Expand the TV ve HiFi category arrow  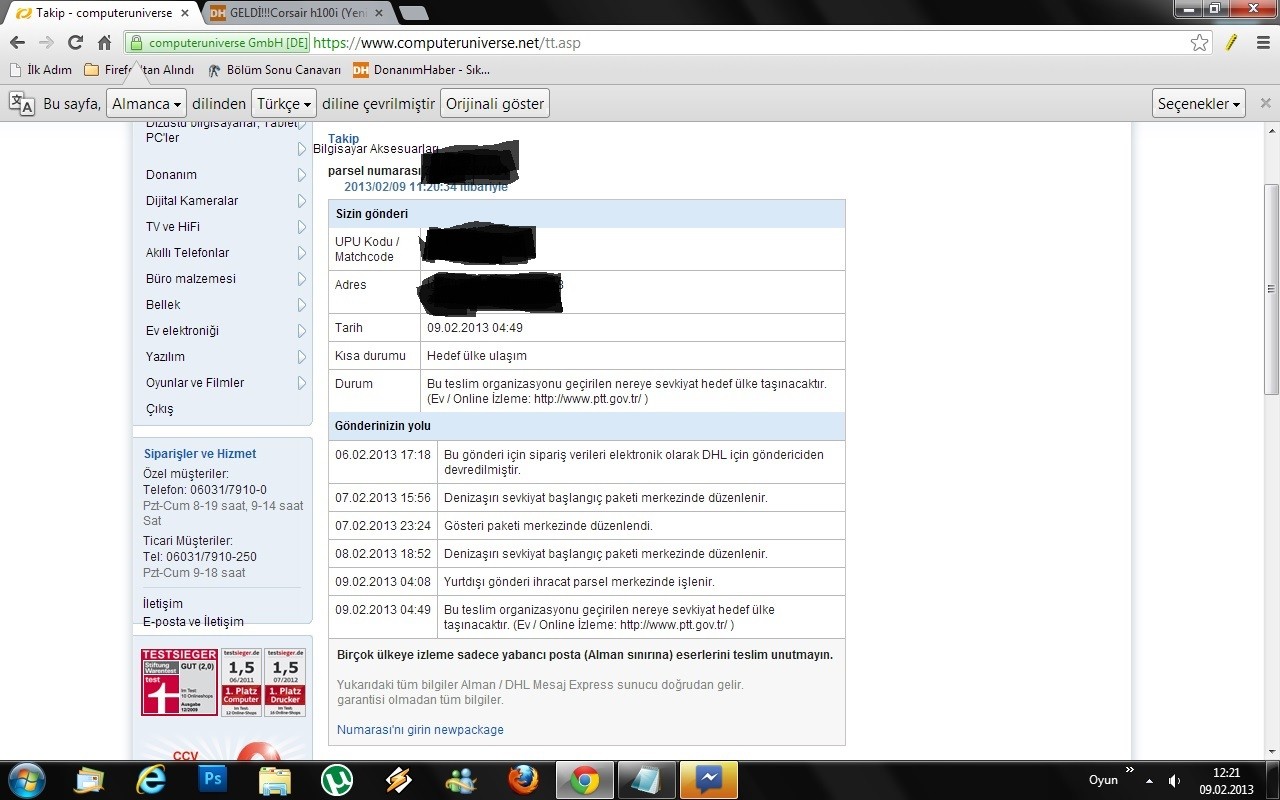pos(302,227)
